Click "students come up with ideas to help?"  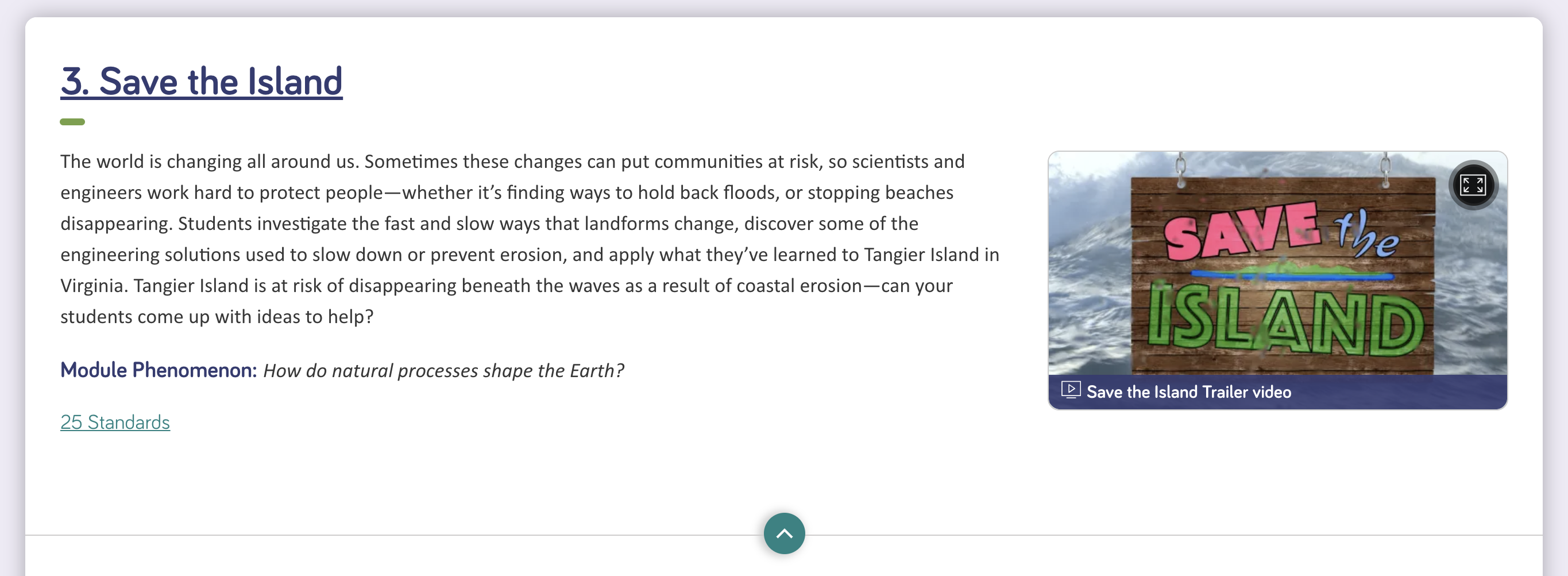click(217, 317)
